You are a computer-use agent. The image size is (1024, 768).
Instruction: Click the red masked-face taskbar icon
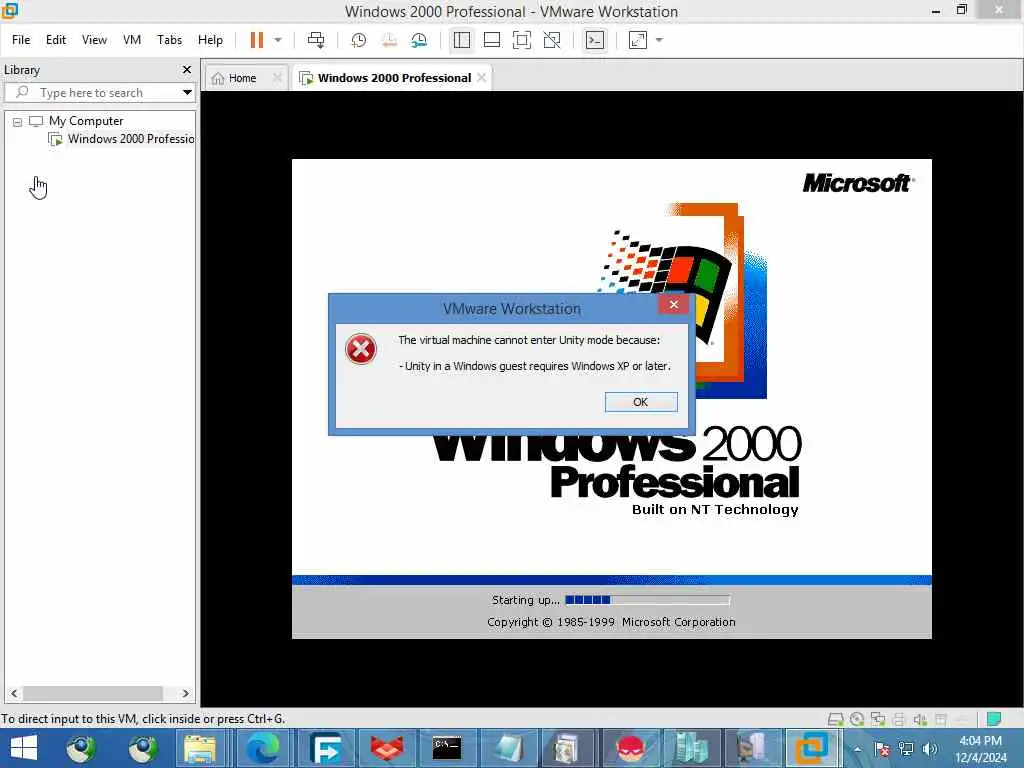click(630, 748)
